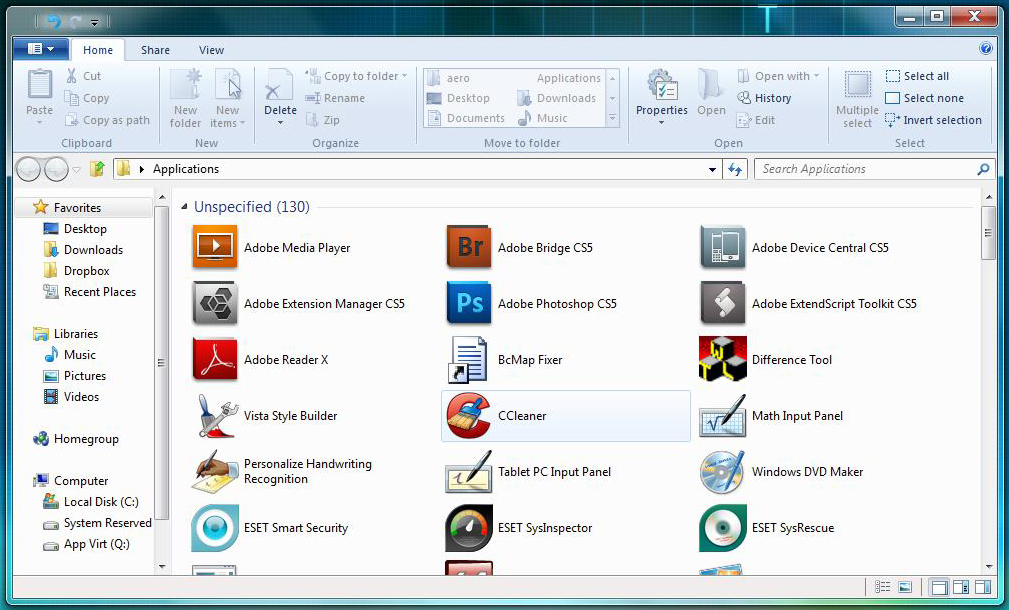Screen dimensions: 1009x610
Task: Select the Adobe Reader X icon
Action: point(215,360)
